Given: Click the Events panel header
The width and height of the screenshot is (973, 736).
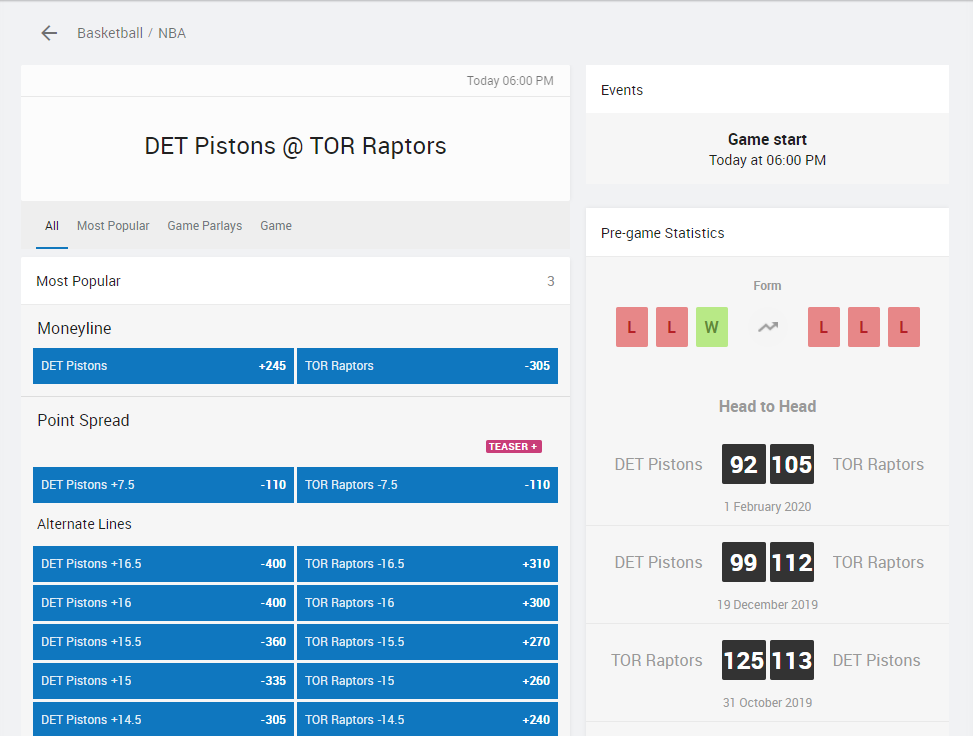Looking at the screenshot, I should [x=767, y=89].
